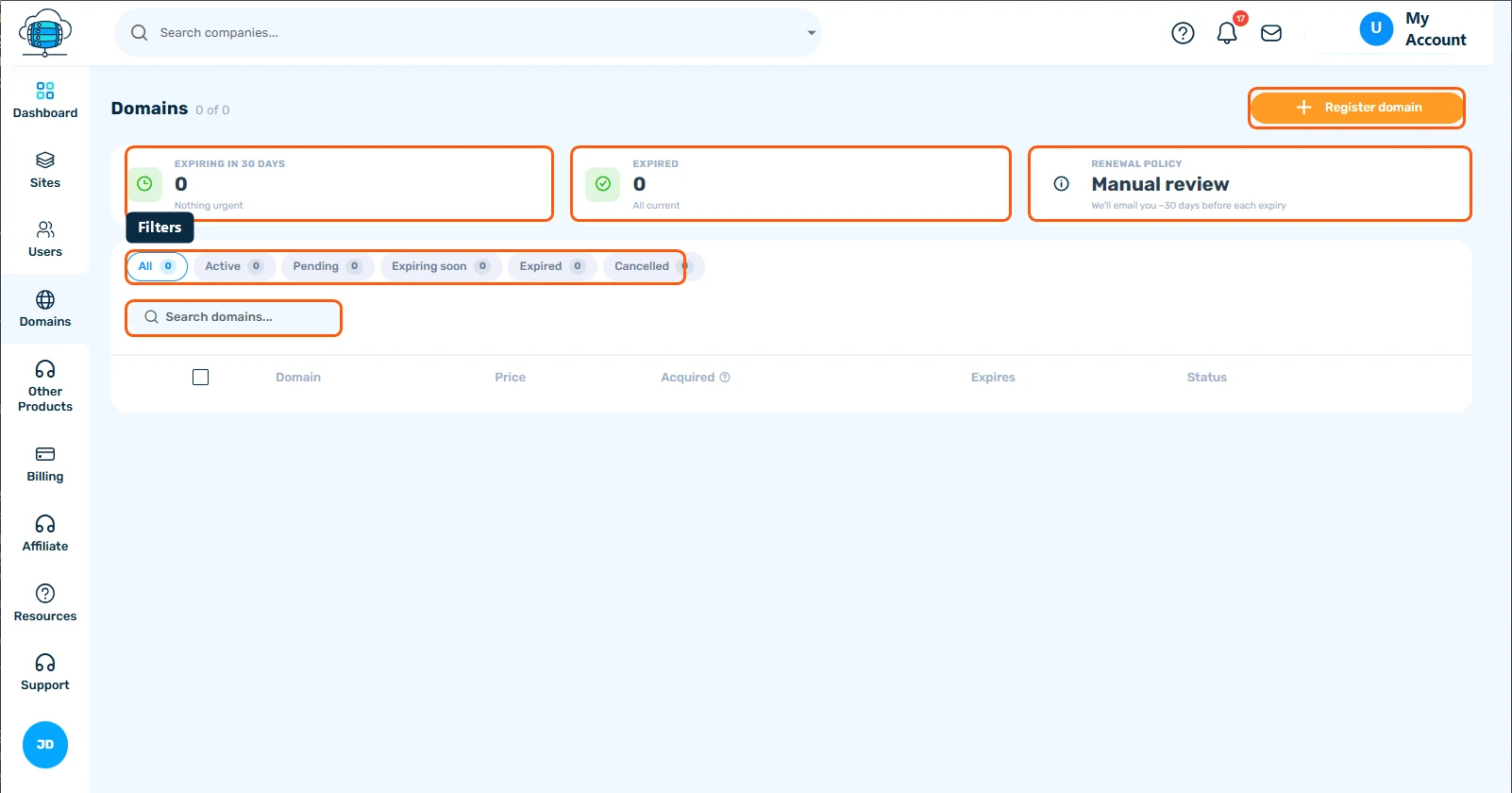
Task: Open the Billing card icon
Action: point(45,454)
